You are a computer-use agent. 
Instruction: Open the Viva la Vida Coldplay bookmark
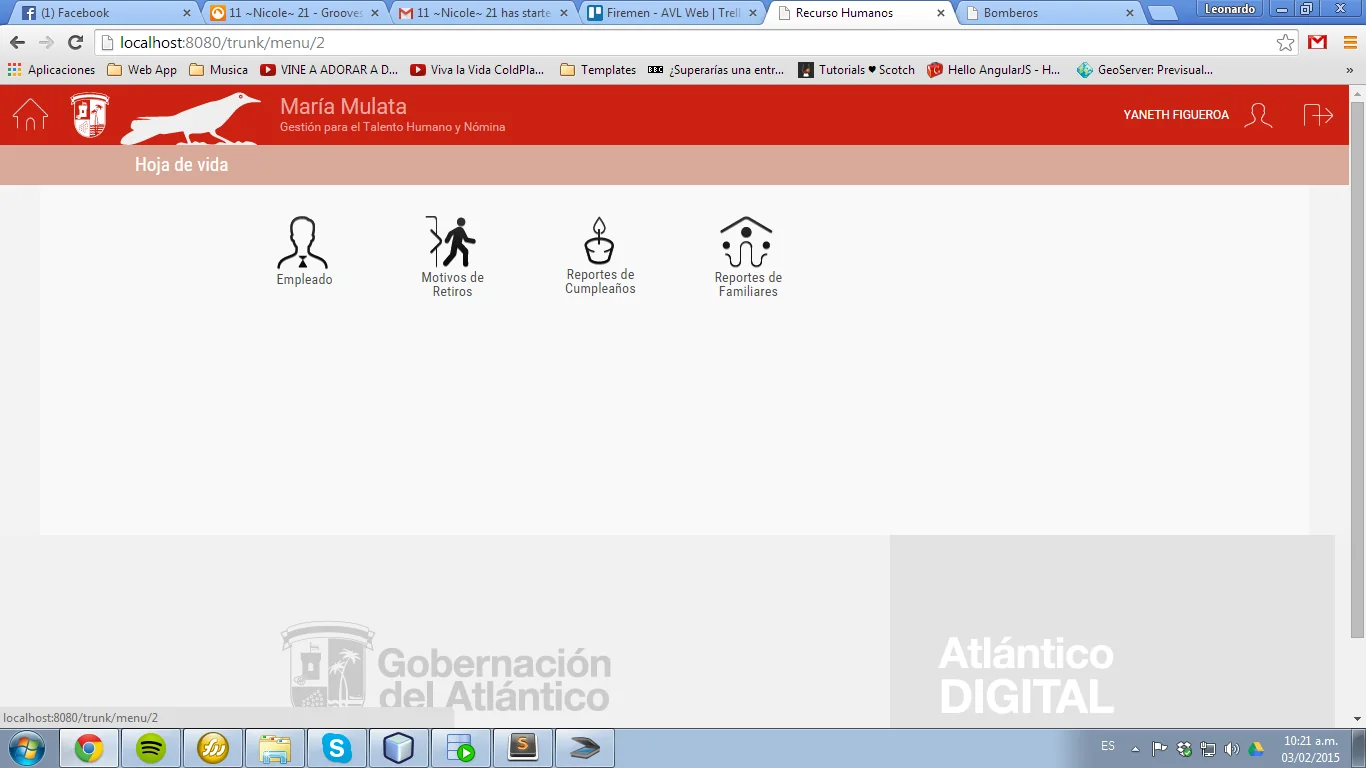point(478,70)
